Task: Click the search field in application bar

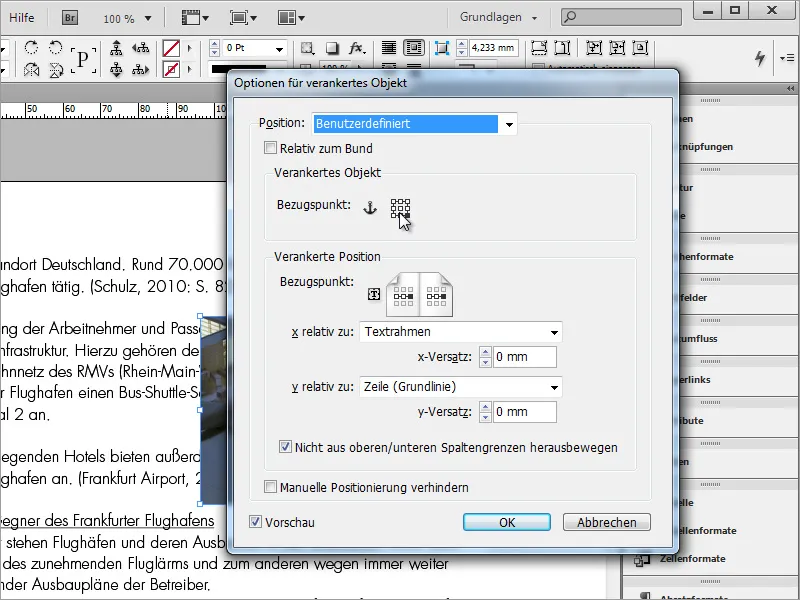Action: 621,17
